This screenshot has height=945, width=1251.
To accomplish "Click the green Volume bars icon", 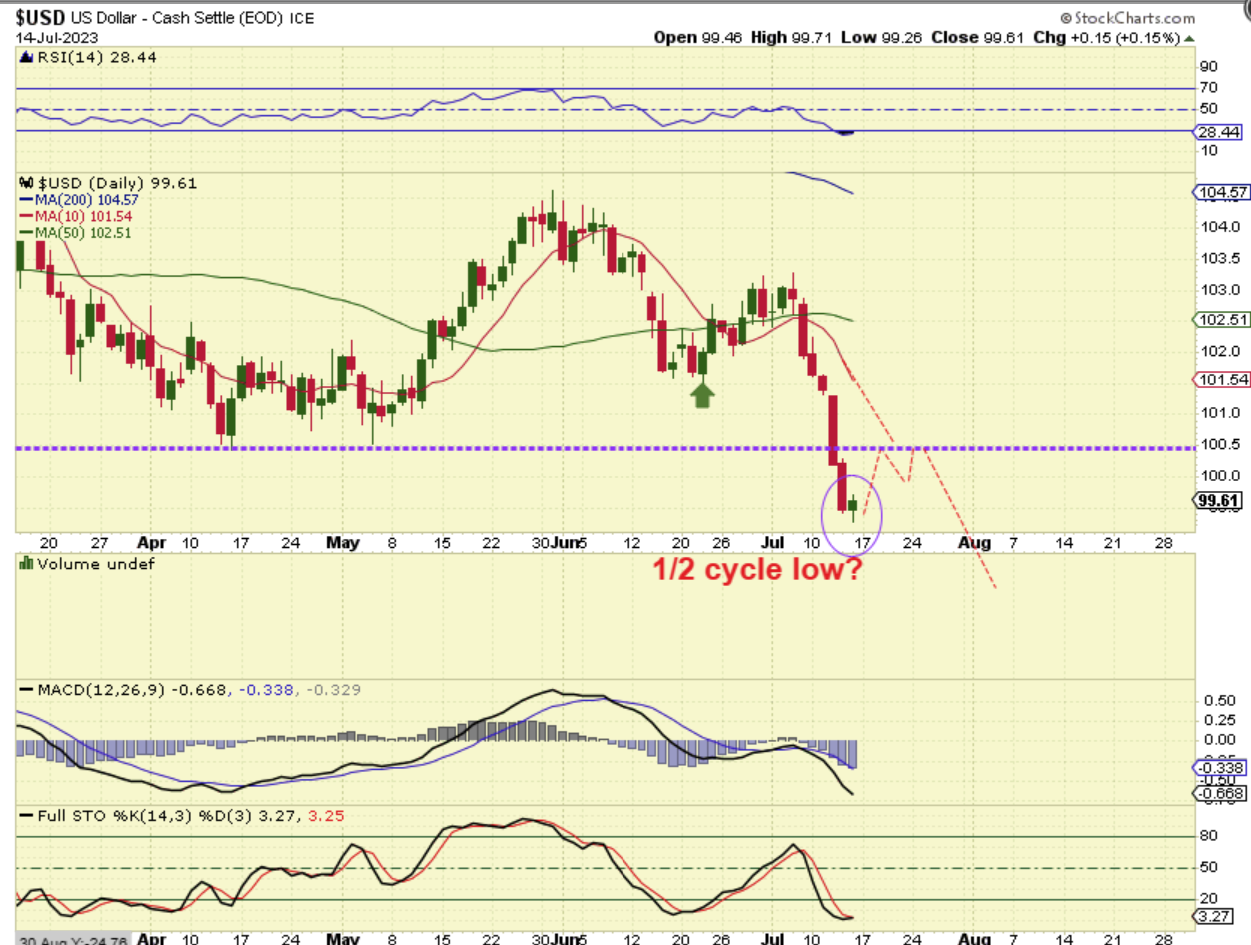I will pos(24,563).
